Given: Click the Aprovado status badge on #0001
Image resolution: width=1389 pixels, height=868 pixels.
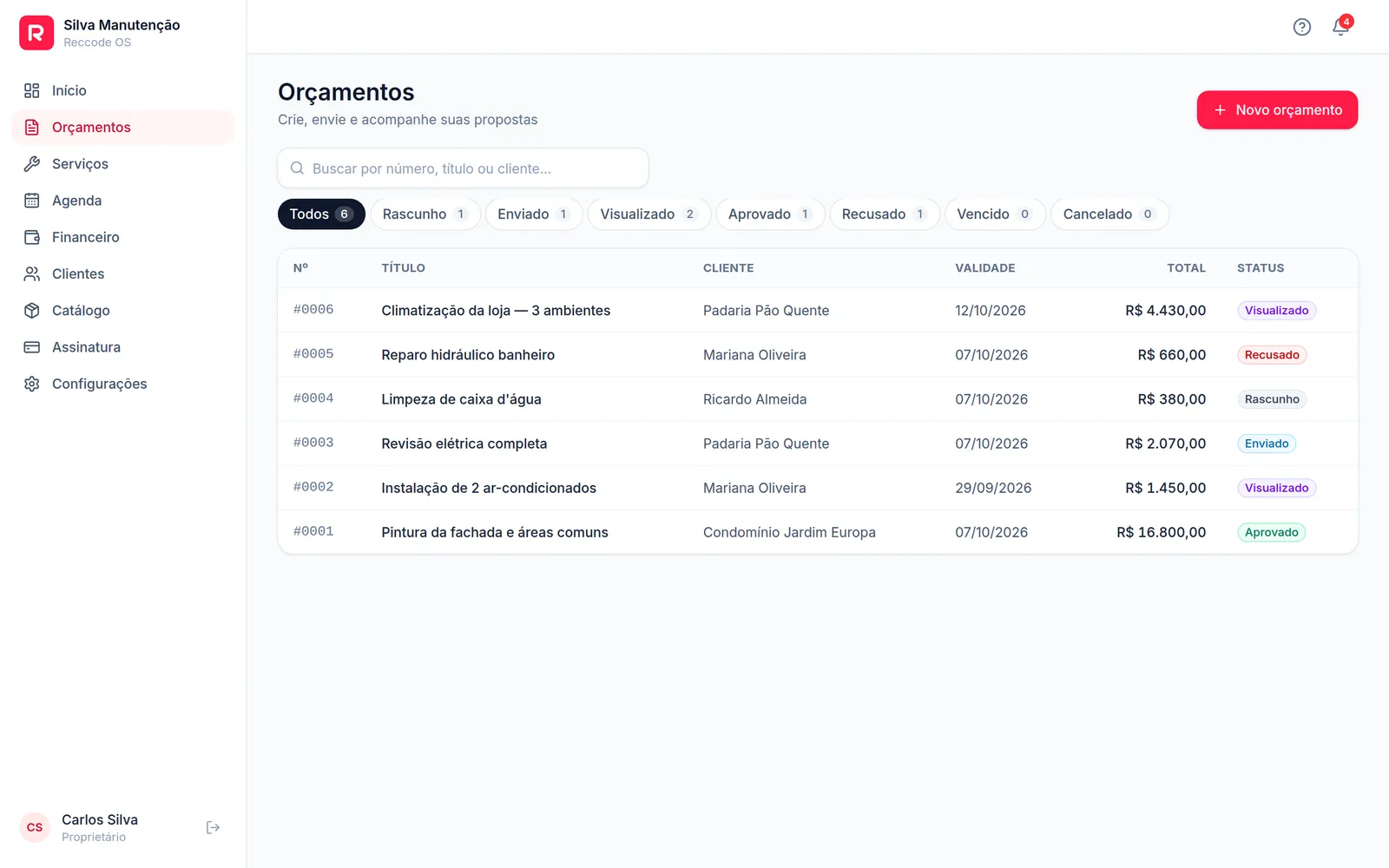Looking at the screenshot, I should 1271,532.
